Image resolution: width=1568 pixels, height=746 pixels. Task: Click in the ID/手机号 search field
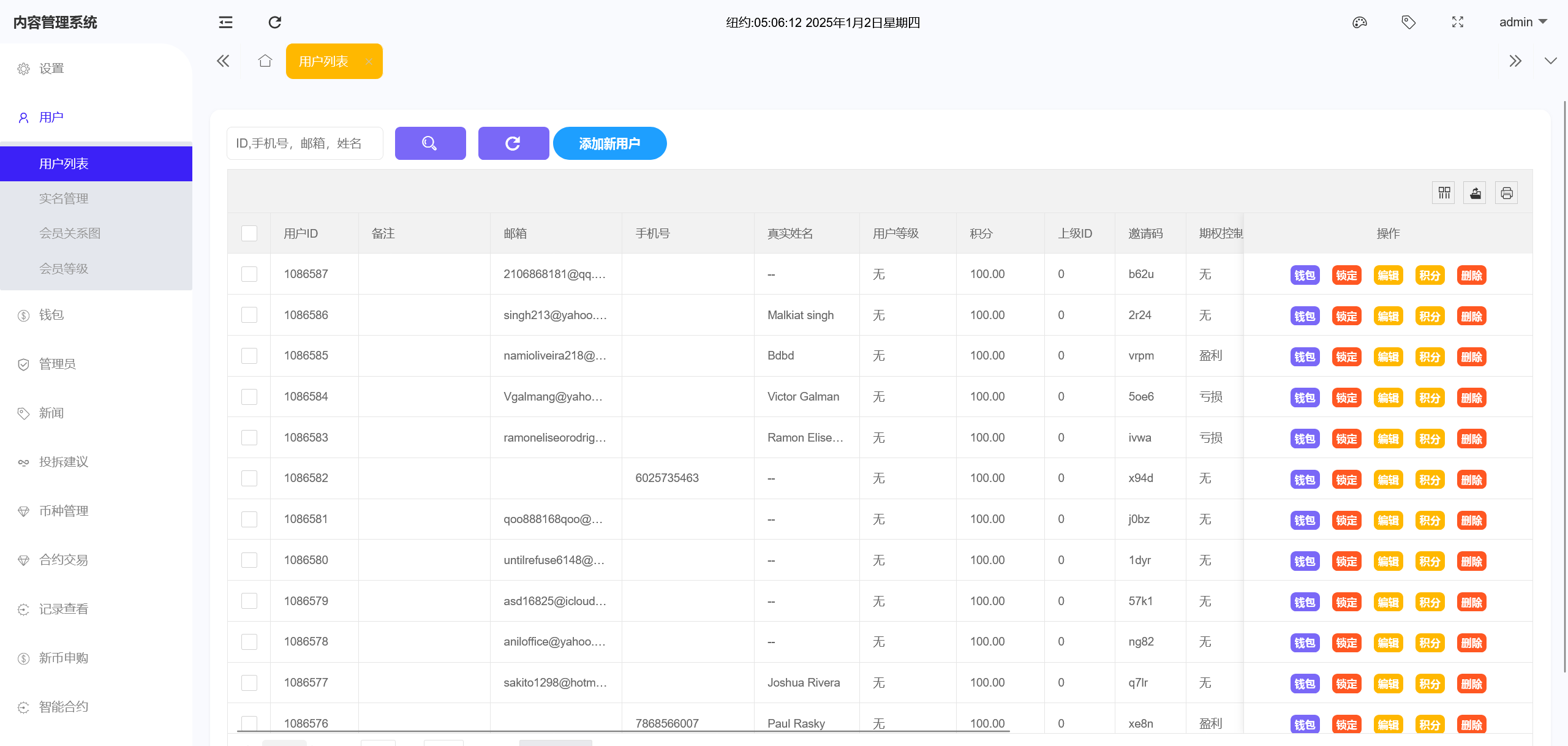(x=304, y=143)
